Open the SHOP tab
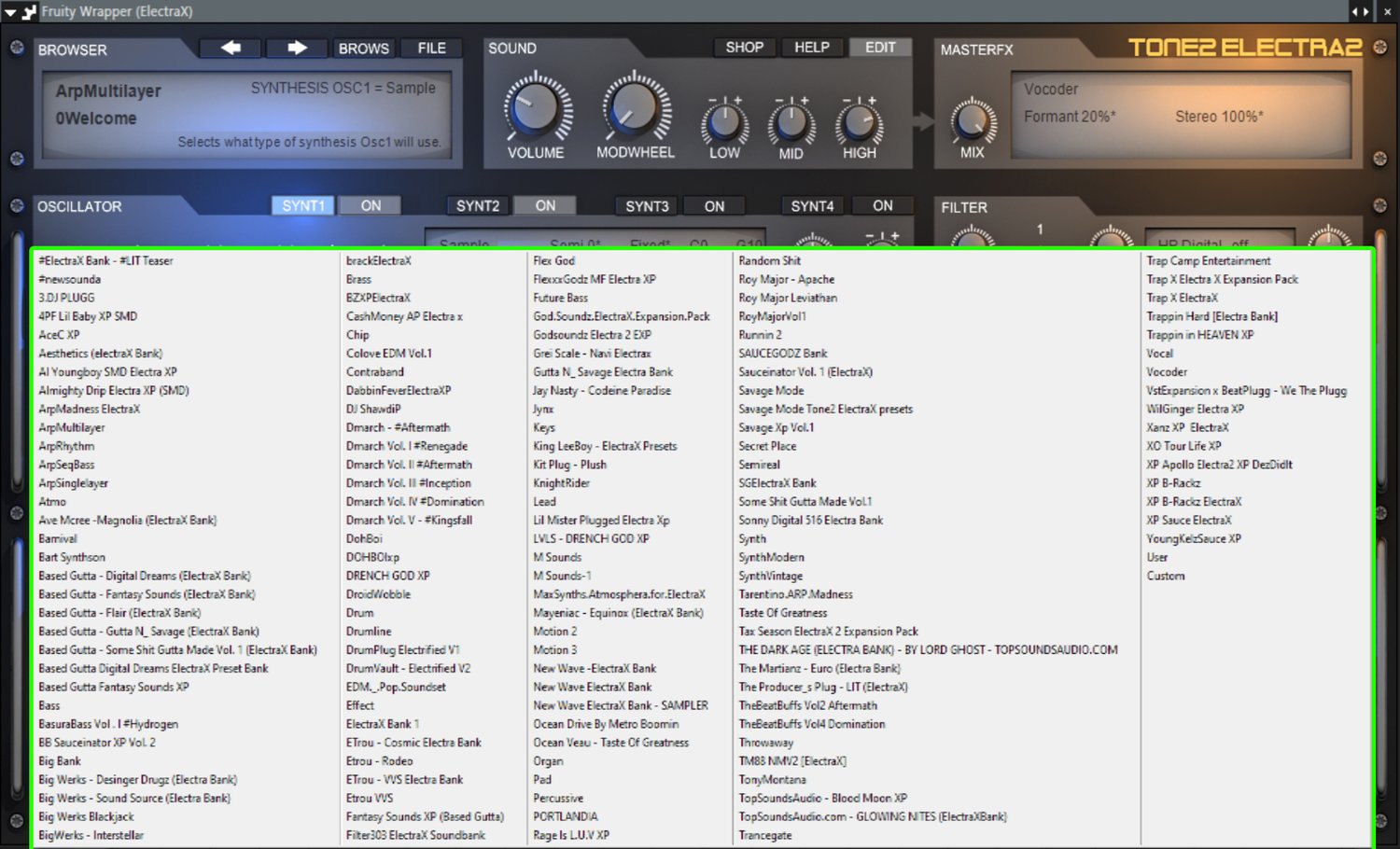This screenshot has height=849, width=1400. click(745, 47)
